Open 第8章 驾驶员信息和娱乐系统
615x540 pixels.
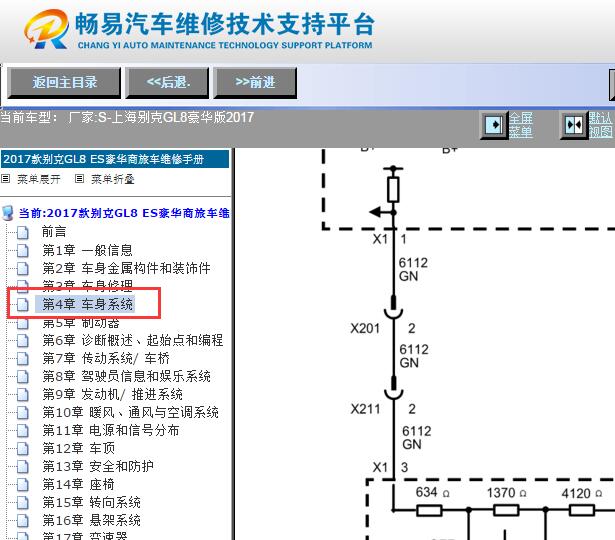126,376
